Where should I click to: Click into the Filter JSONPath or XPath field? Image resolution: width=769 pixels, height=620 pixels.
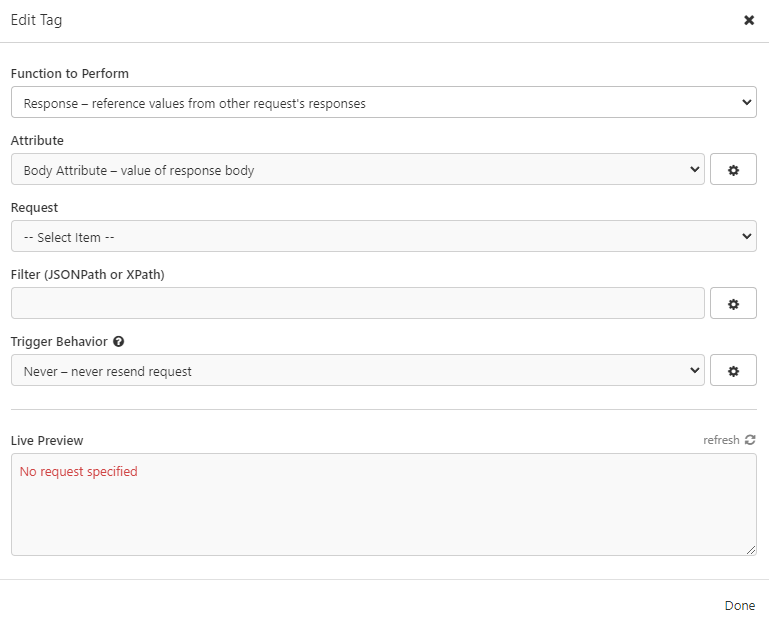point(358,303)
